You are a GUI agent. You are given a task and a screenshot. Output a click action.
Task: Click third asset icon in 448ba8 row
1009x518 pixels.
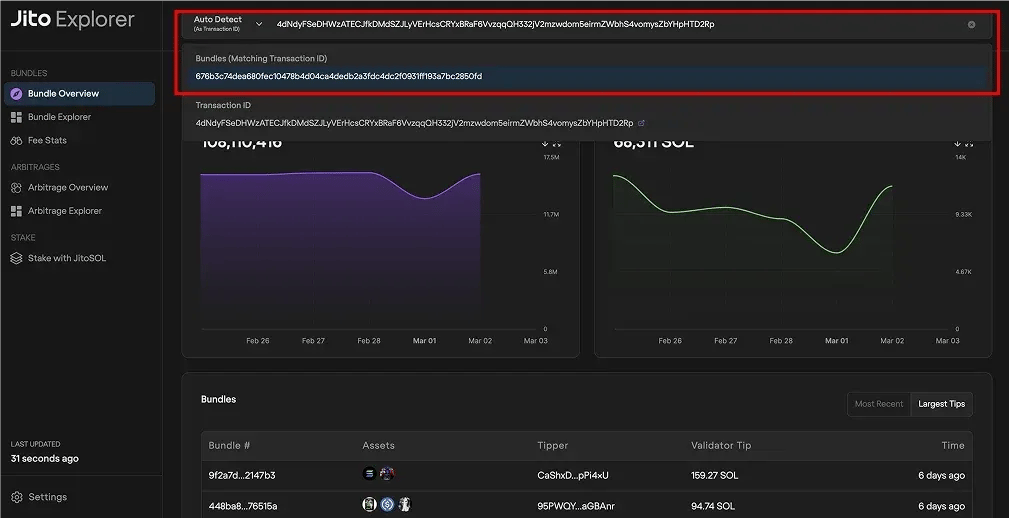[404, 504]
